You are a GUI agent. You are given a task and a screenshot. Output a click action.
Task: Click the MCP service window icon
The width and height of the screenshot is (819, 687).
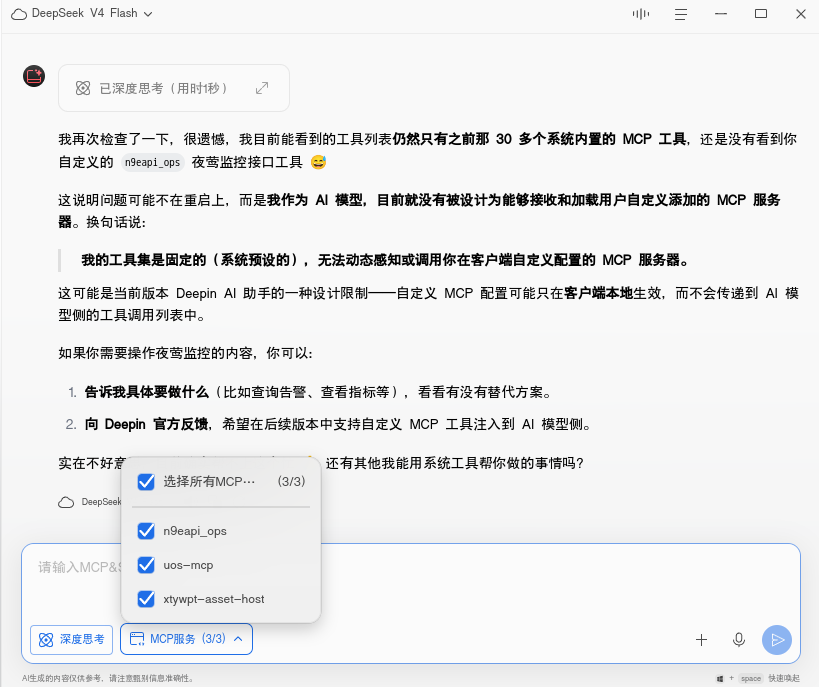click(137, 639)
